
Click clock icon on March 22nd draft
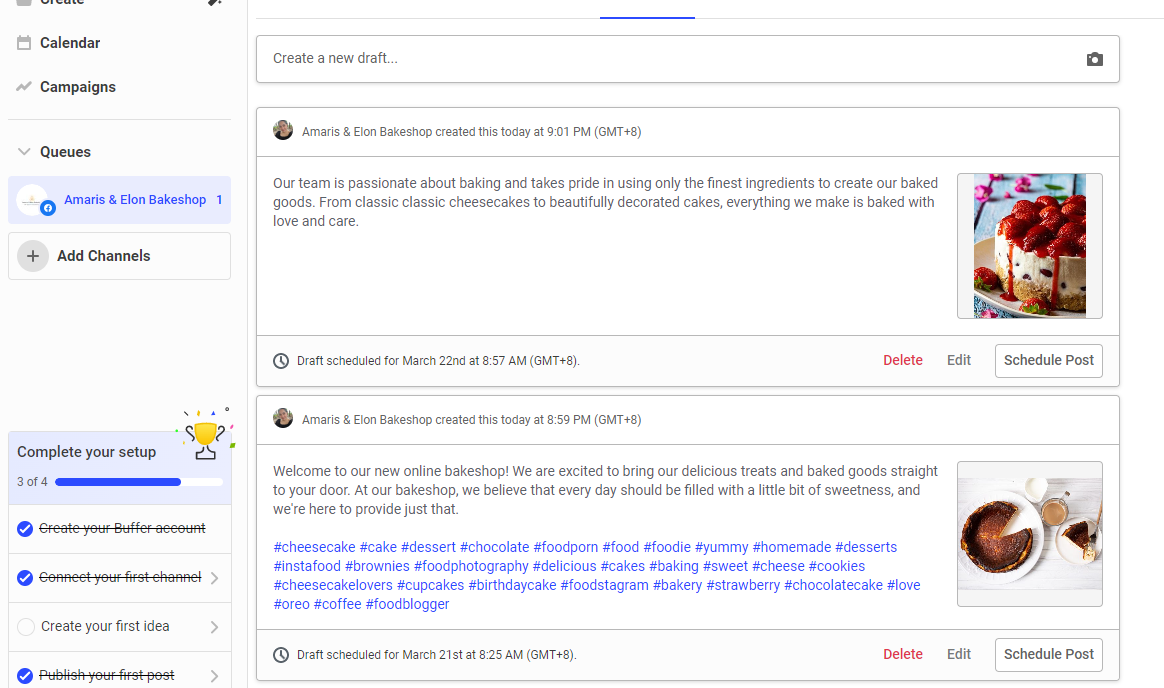tap(281, 361)
